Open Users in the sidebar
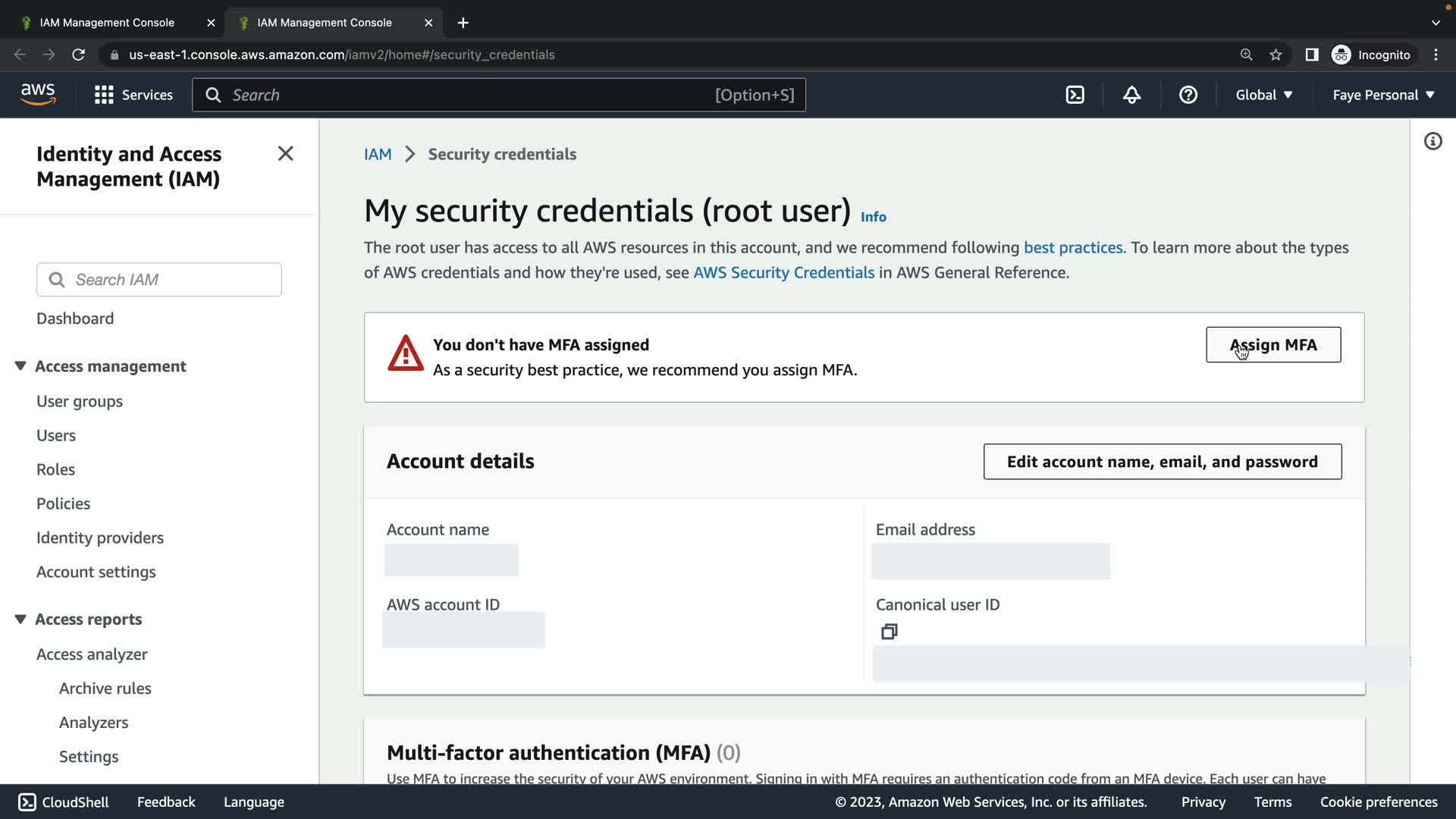Image resolution: width=1456 pixels, height=819 pixels. pyautogui.click(x=56, y=435)
